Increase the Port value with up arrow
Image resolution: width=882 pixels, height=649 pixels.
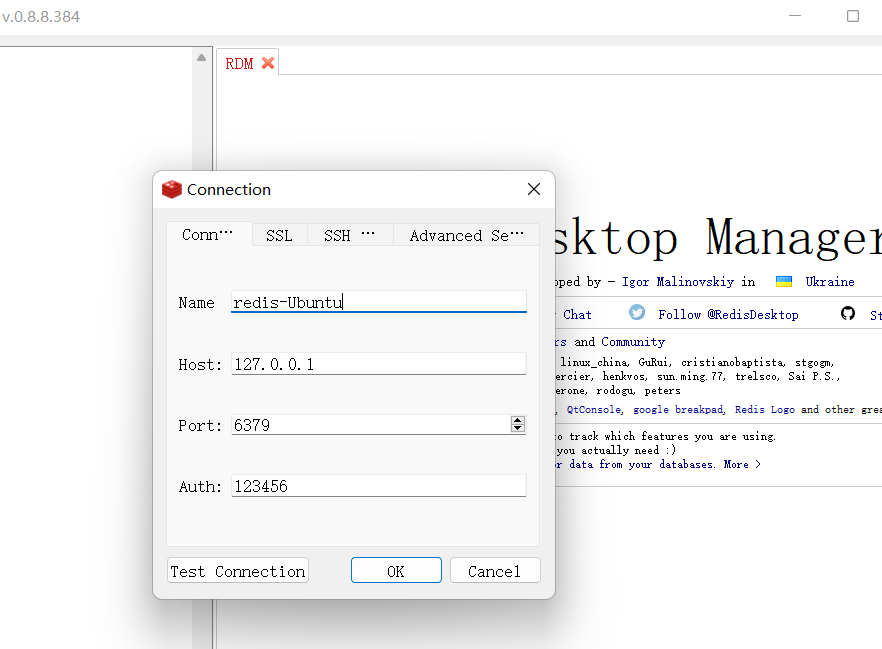pos(517,420)
